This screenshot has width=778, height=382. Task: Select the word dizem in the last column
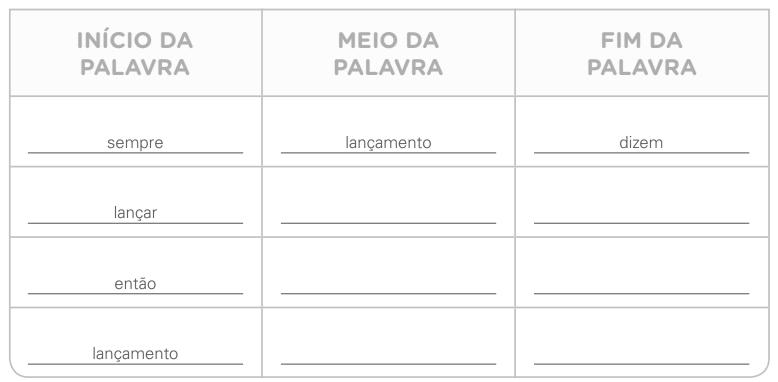(641, 143)
